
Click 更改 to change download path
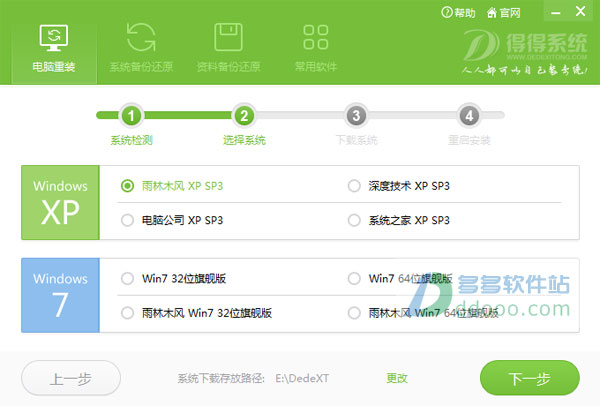click(x=397, y=378)
